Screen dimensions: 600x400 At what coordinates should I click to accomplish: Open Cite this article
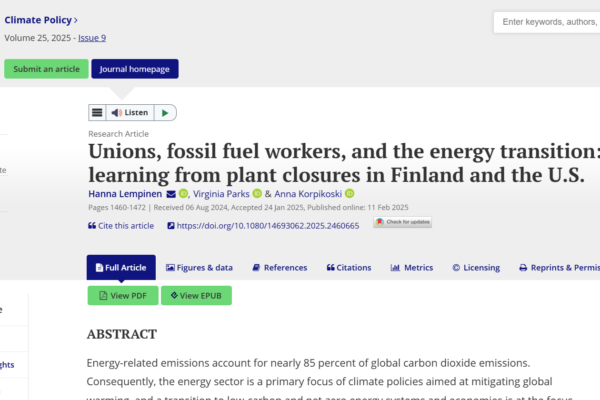coord(121,226)
